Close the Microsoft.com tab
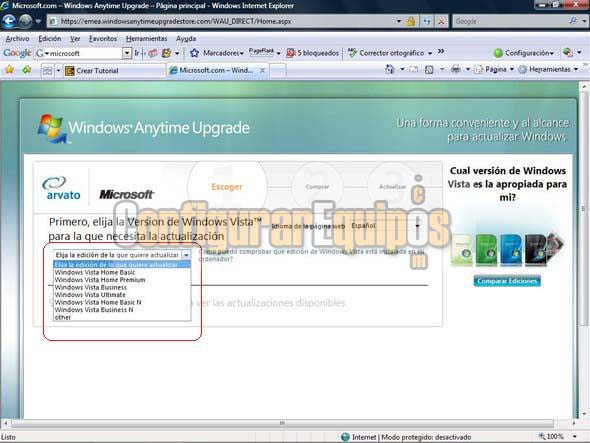The height and width of the screenshot is (443, 590). click(262, 70)
